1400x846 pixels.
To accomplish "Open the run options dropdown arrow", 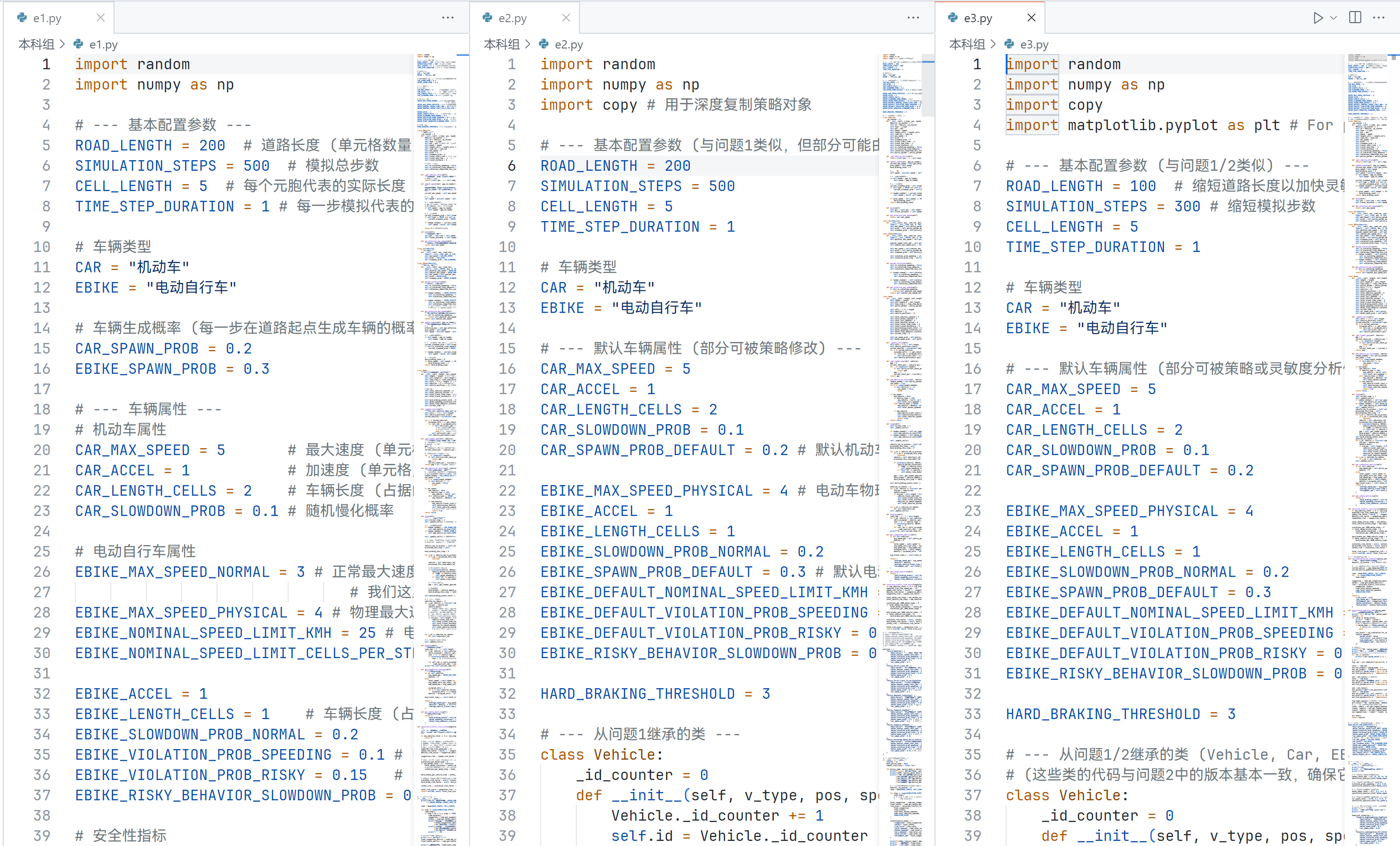I will click(x=1334, y=18).
